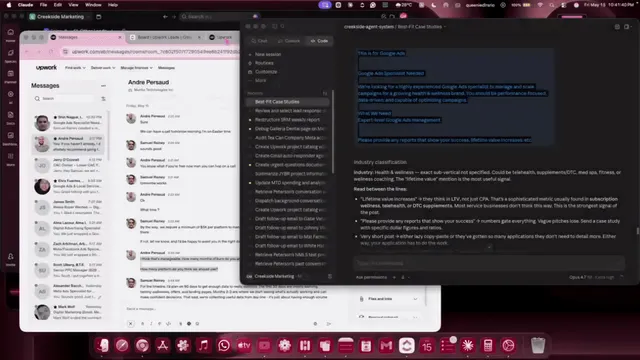Open WhatsApp from the Dock
Screen dimensions: 640x360
pyautogui.click(x=224, y=345)
